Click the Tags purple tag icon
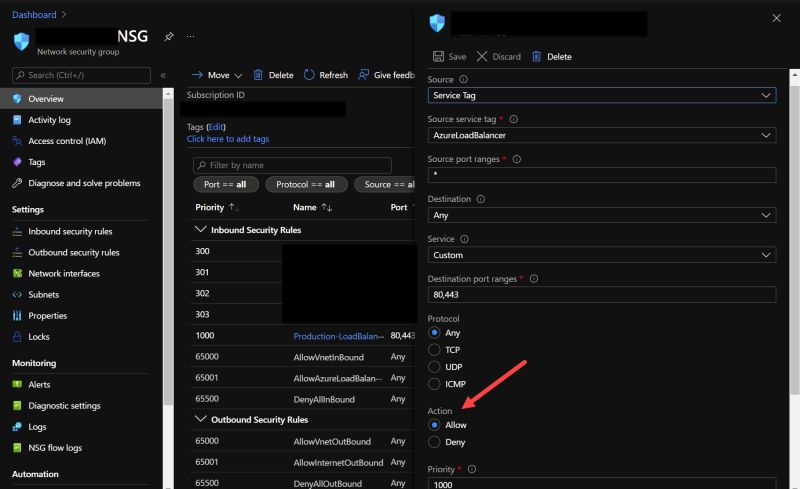800x489 pixels. pos(17,162)
